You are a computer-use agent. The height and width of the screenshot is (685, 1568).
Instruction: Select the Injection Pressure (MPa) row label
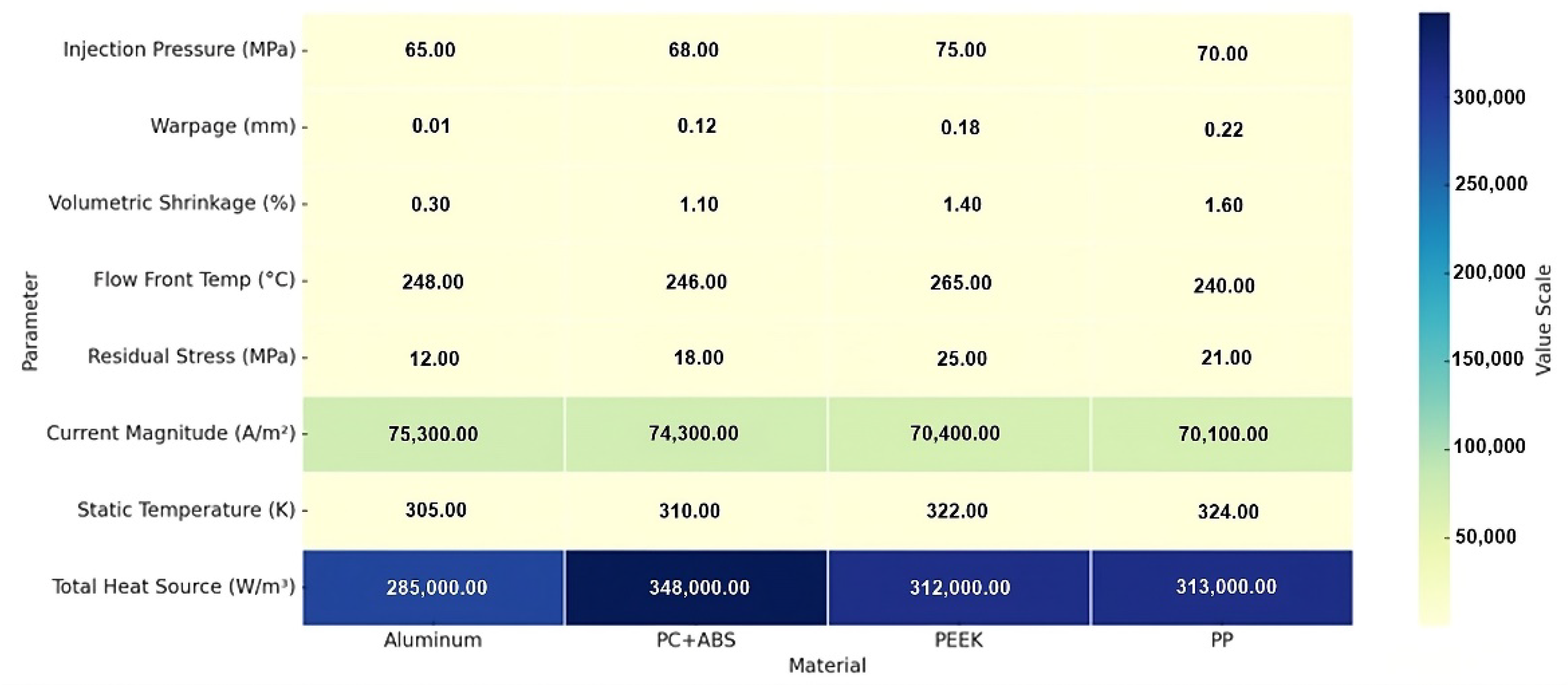179,49
